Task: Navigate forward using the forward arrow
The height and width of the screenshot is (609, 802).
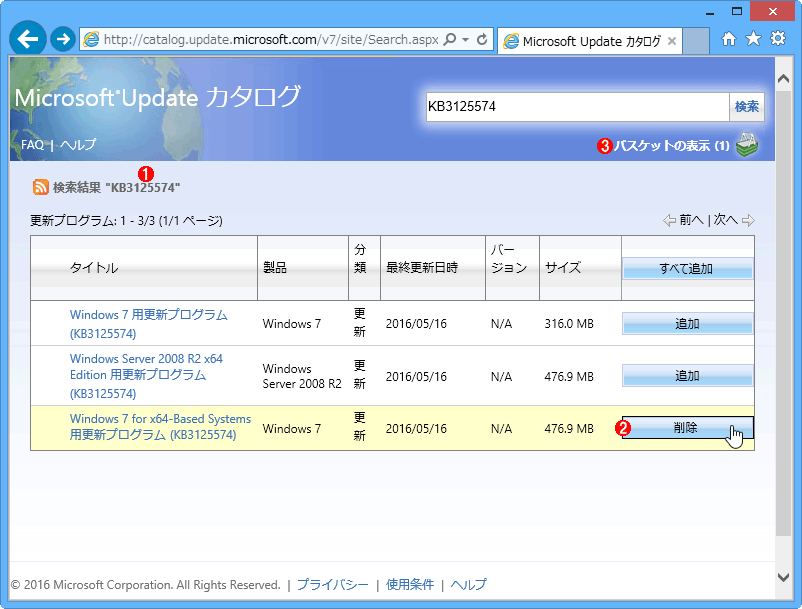Action: 61,38
